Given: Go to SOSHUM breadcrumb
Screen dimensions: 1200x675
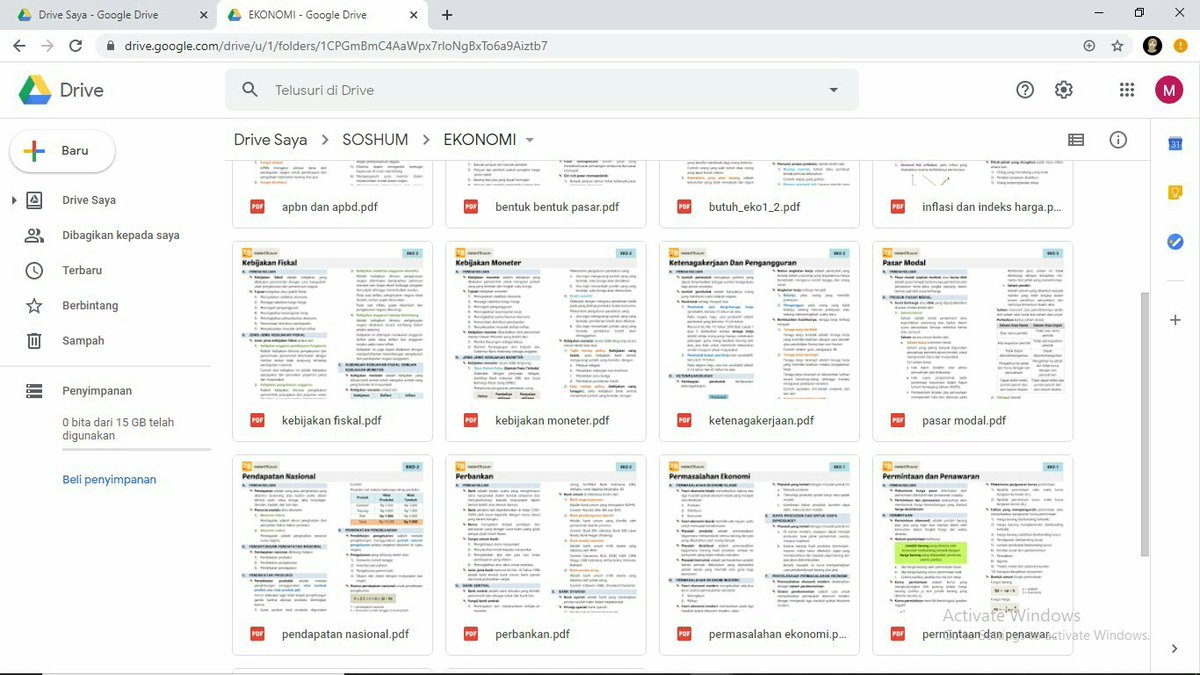Looking at the screenshot, I should pos(375,140).
